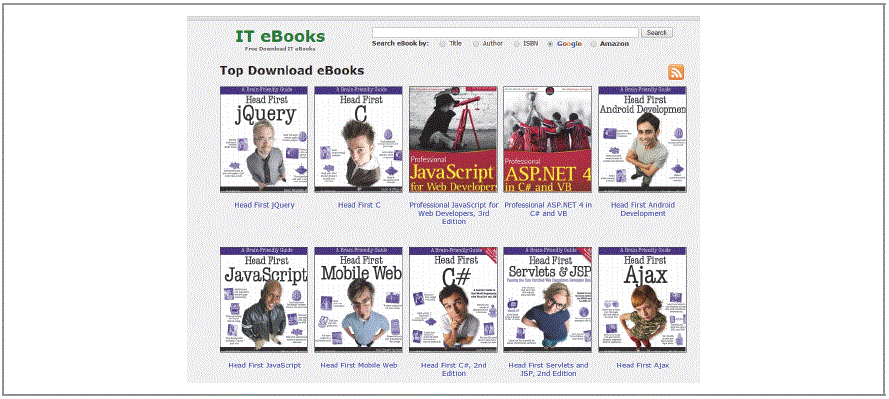Follow Professional ASP.NET 4 in C# link

click(x=548, y=209)
